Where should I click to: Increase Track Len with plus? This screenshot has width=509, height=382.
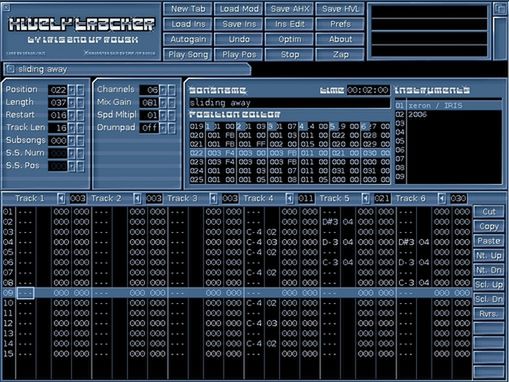tap(72, 128)
